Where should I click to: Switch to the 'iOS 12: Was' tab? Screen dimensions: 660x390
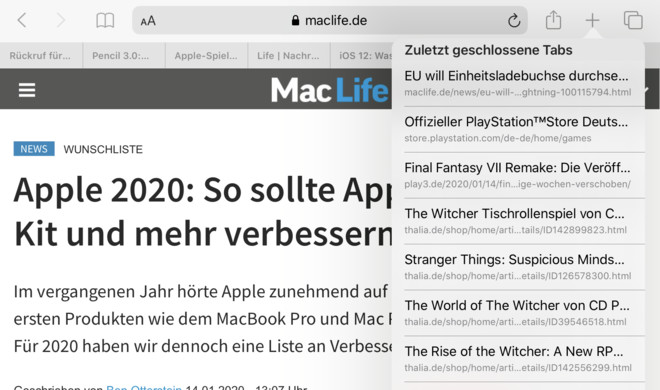tap(362, 56)
